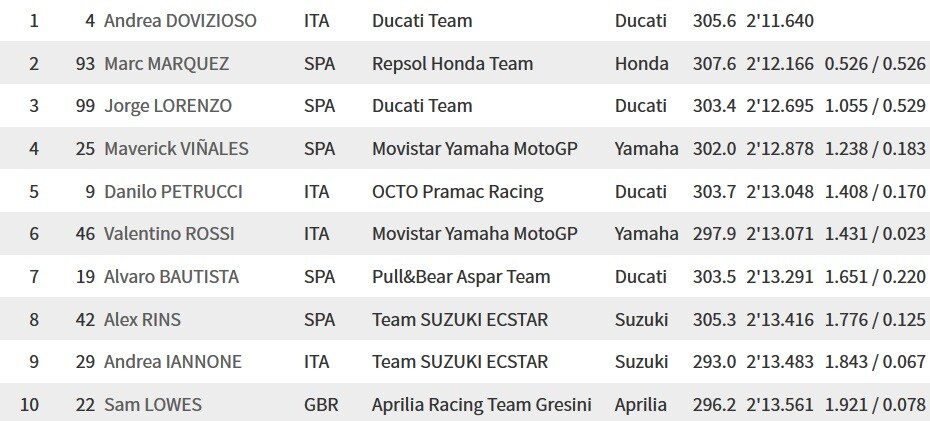930x421 pixels.
Task: Click Valentino ROSSI rider name
Action: click(169, 234)
